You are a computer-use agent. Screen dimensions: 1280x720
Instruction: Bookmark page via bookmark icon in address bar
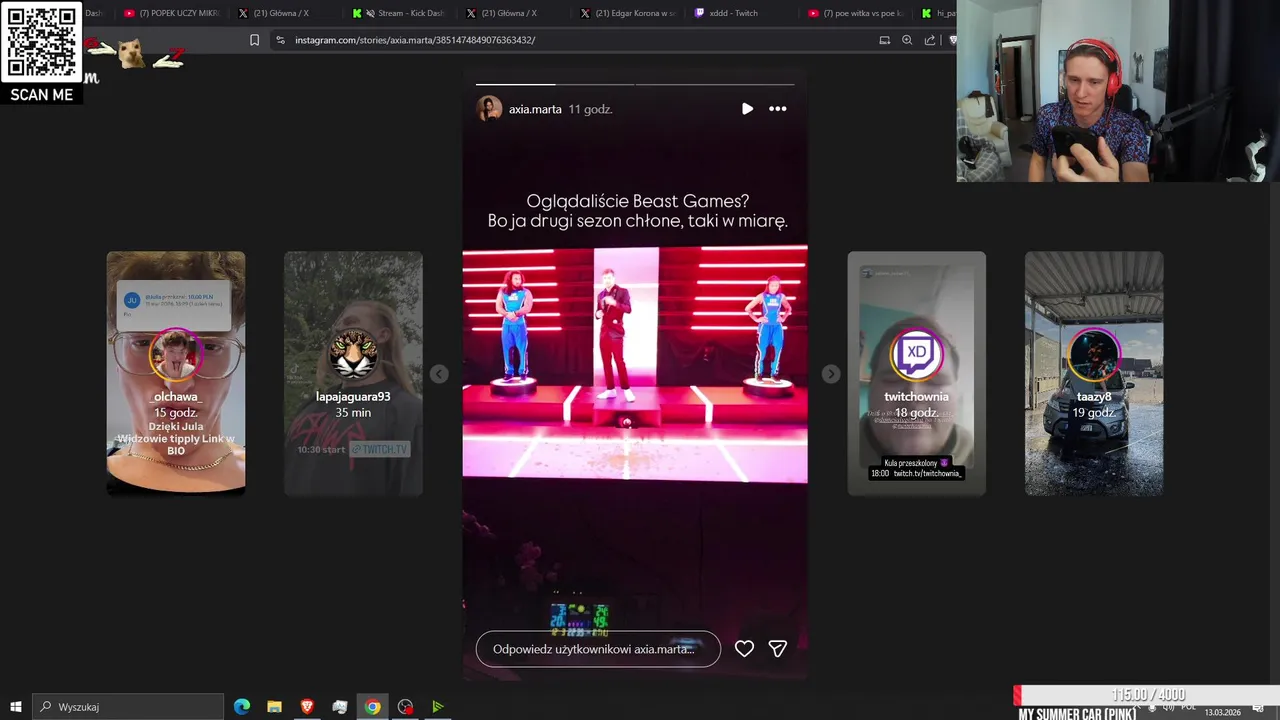tap(254, 40)
